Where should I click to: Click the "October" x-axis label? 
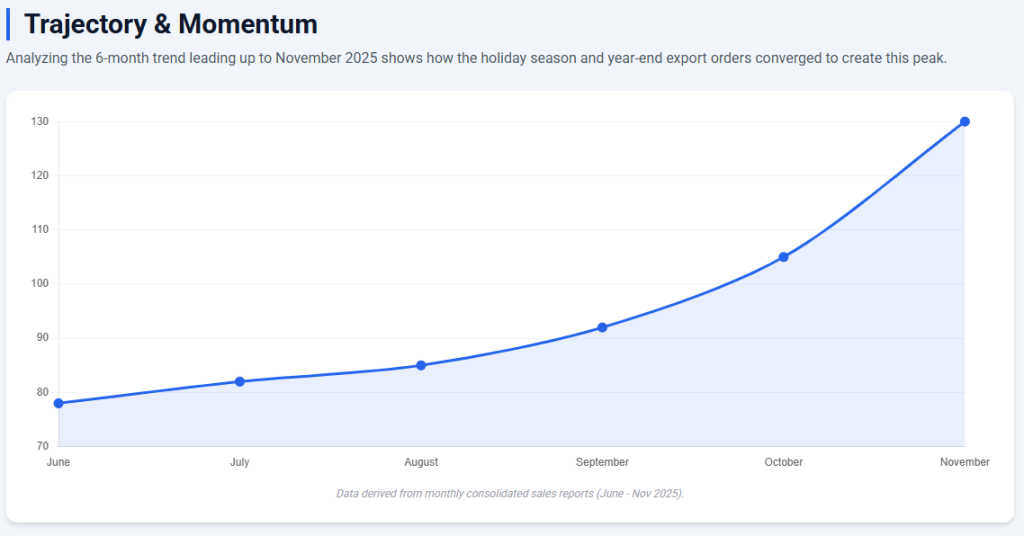[783, 462]
